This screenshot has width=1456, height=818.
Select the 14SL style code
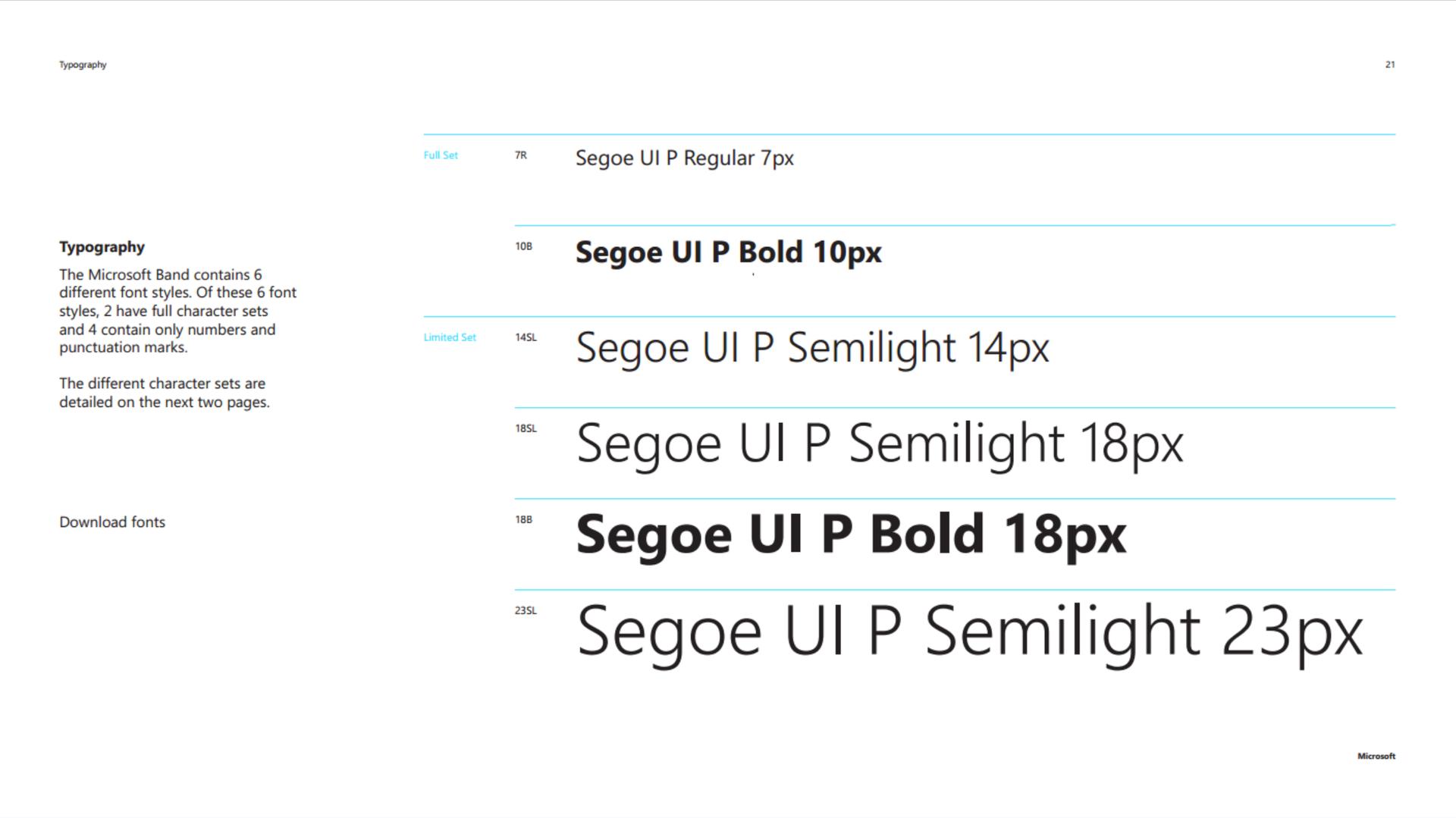(x=526, y=337)
